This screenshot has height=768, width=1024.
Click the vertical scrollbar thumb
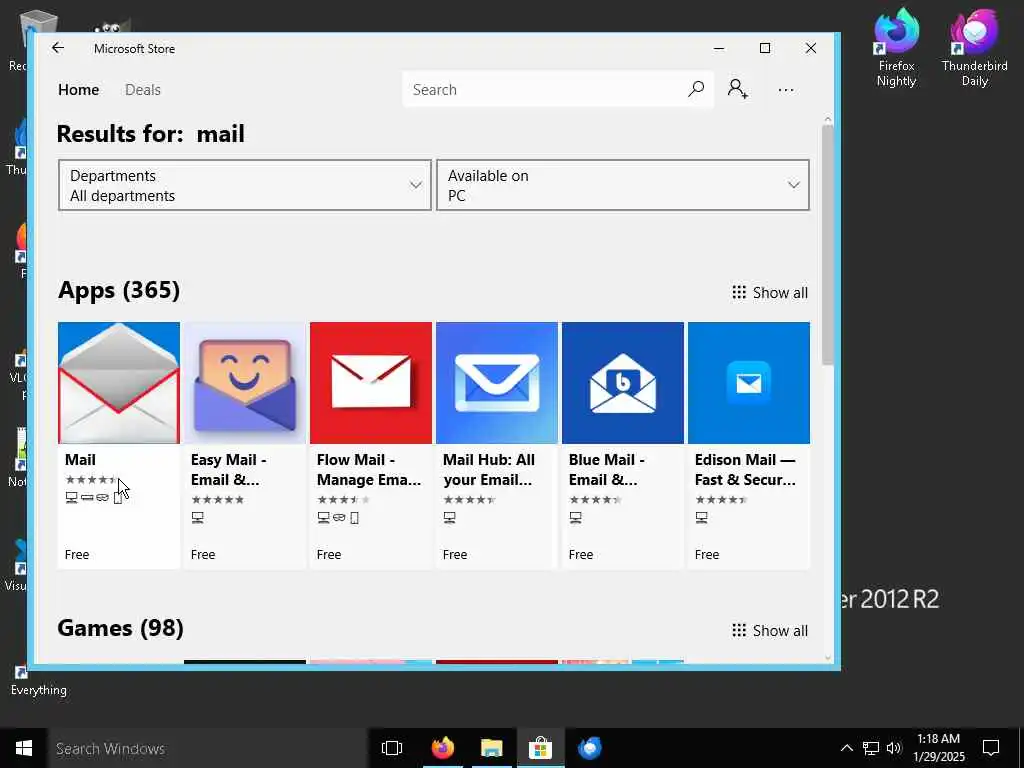tap(827, 245)
